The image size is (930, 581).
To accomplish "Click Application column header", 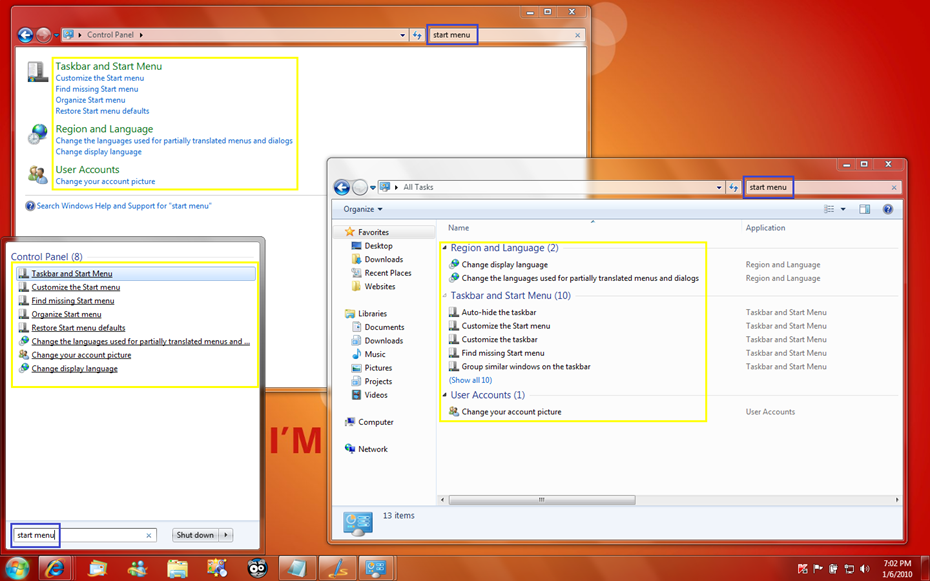I will [x=765, y=228].
